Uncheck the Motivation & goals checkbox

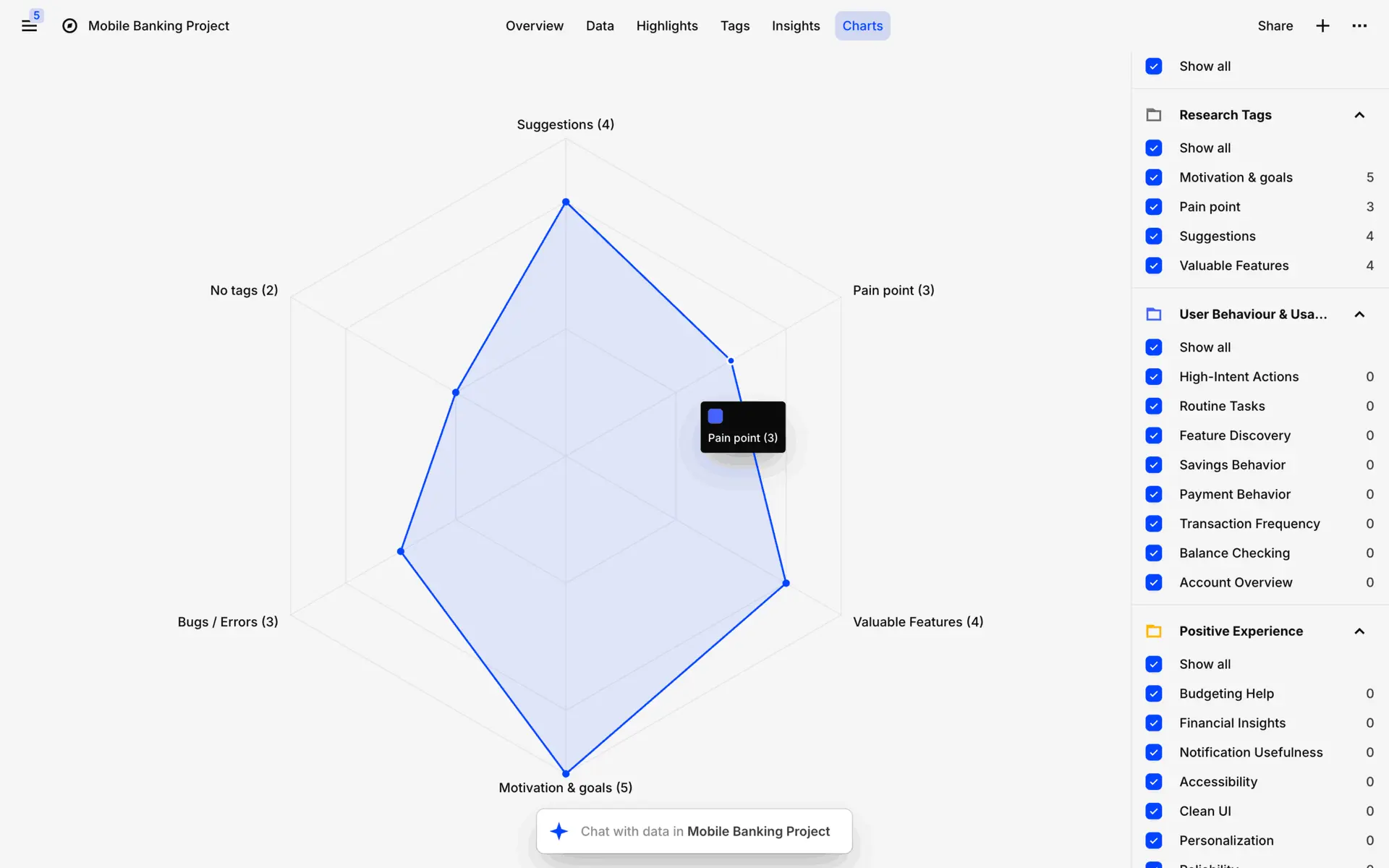(x=1154, y=177)
